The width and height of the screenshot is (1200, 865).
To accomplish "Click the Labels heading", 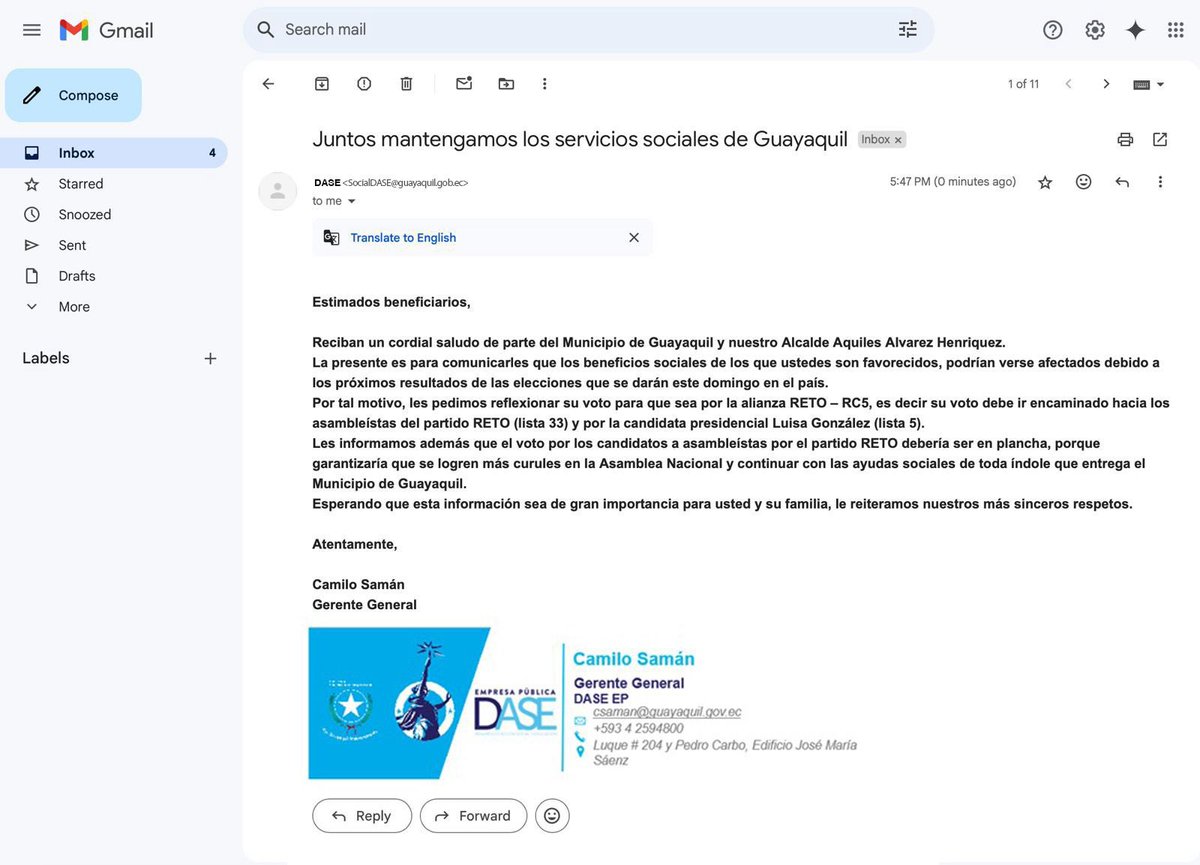I will pyautogui.click(x=46, y=358).
